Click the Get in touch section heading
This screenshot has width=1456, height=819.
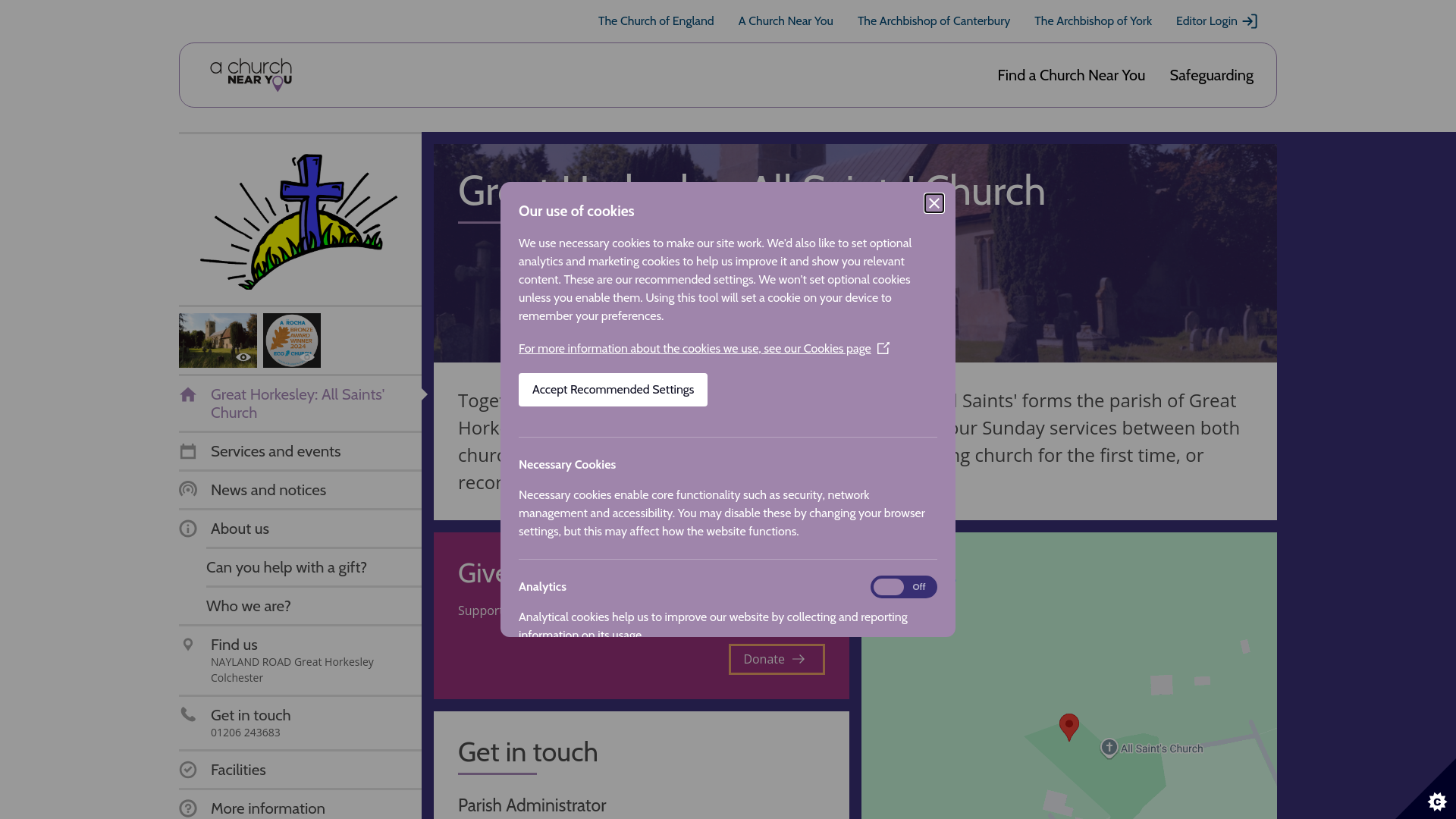(x=528, y=753)
